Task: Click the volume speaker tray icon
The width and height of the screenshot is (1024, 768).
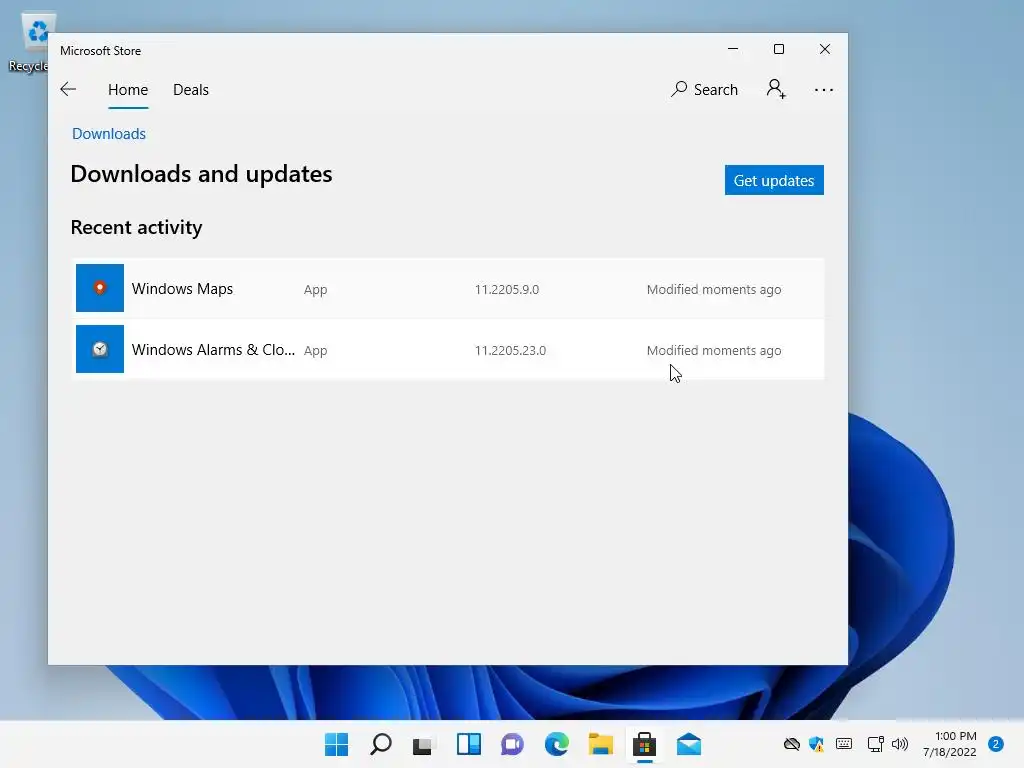Action: coord(900,744)
